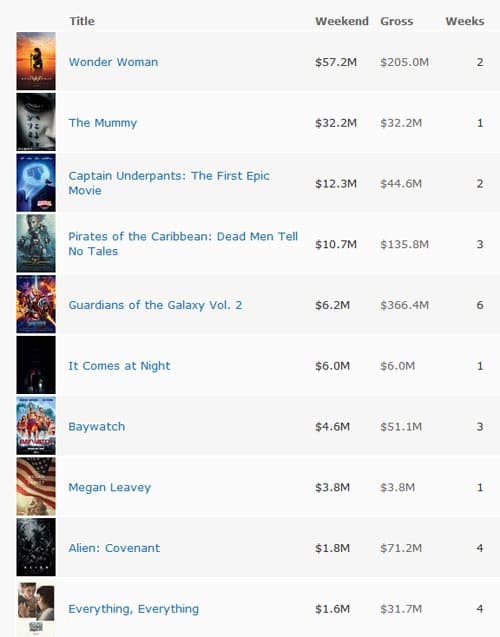500x637 pixels.
Task: Follow the Megan Leavey title link
Action: 110,488
